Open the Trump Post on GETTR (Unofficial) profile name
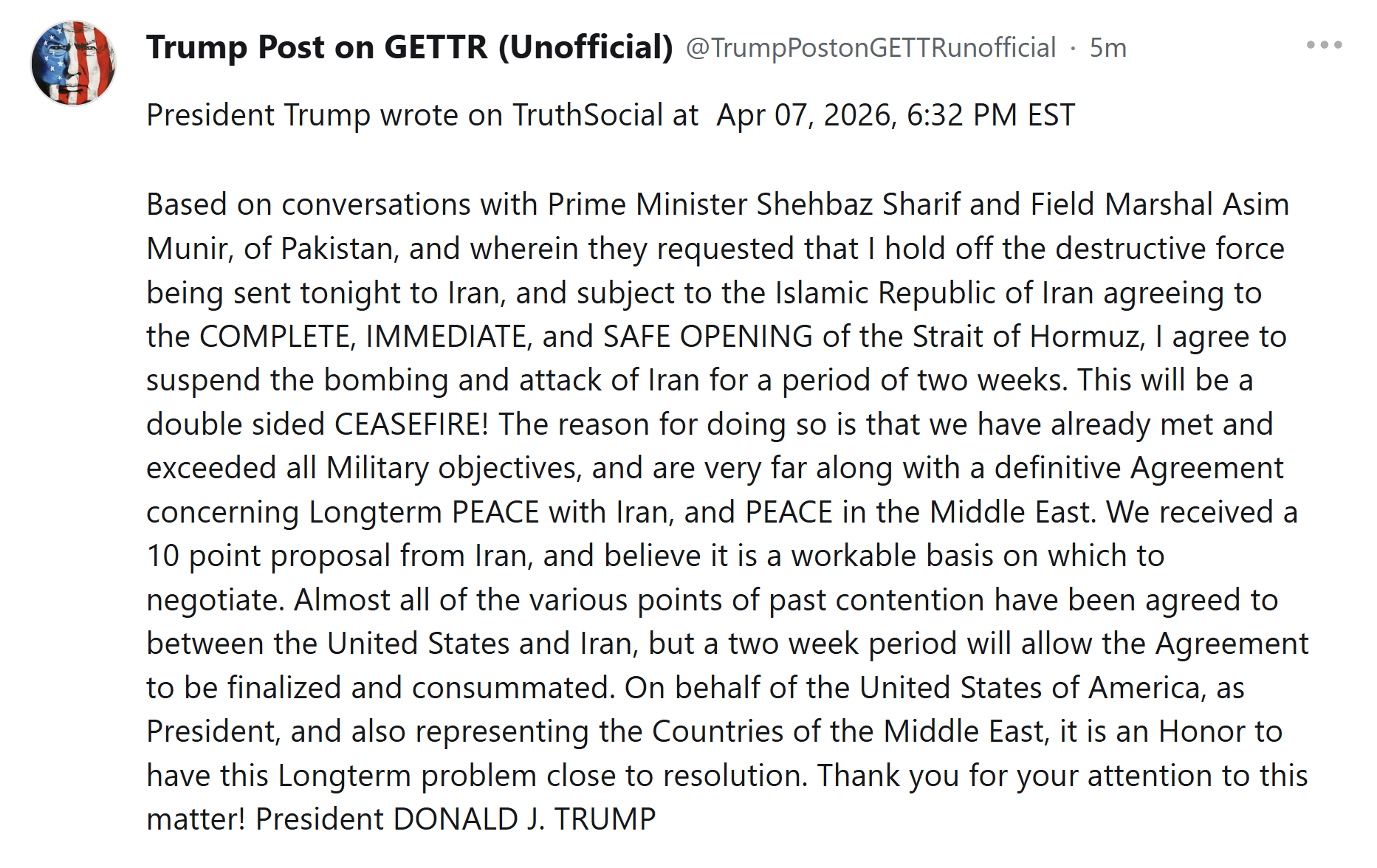 tap(409, 48)
